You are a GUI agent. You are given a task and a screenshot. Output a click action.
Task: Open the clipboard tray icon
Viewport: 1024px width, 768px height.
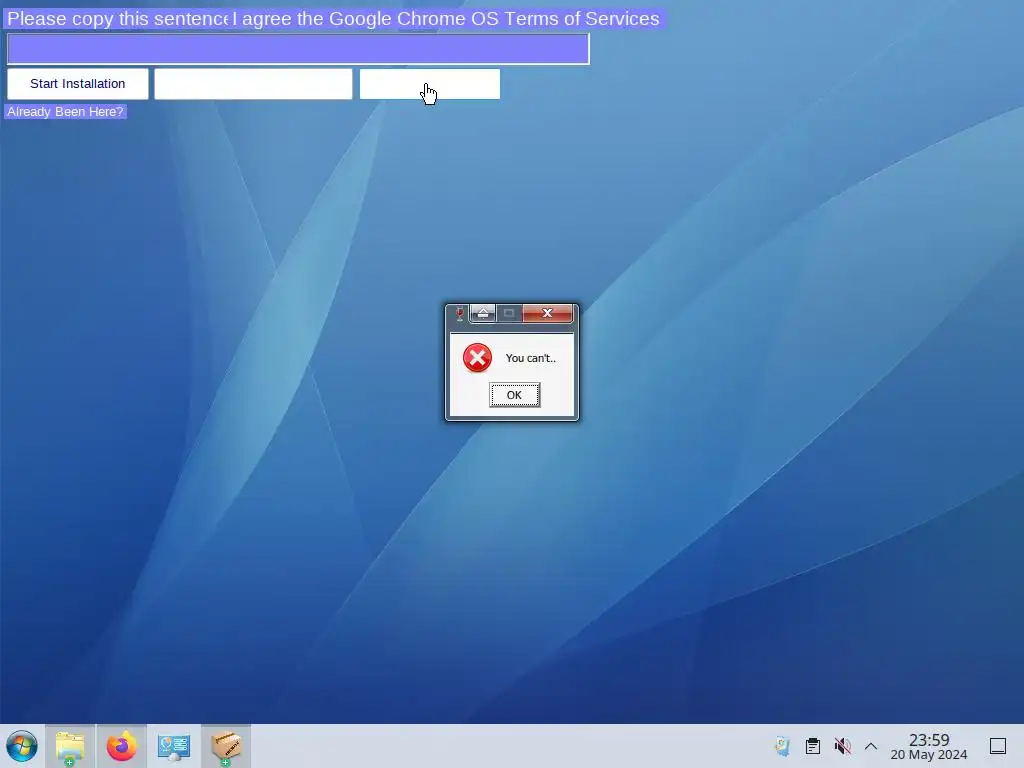[x=813, y=746]
